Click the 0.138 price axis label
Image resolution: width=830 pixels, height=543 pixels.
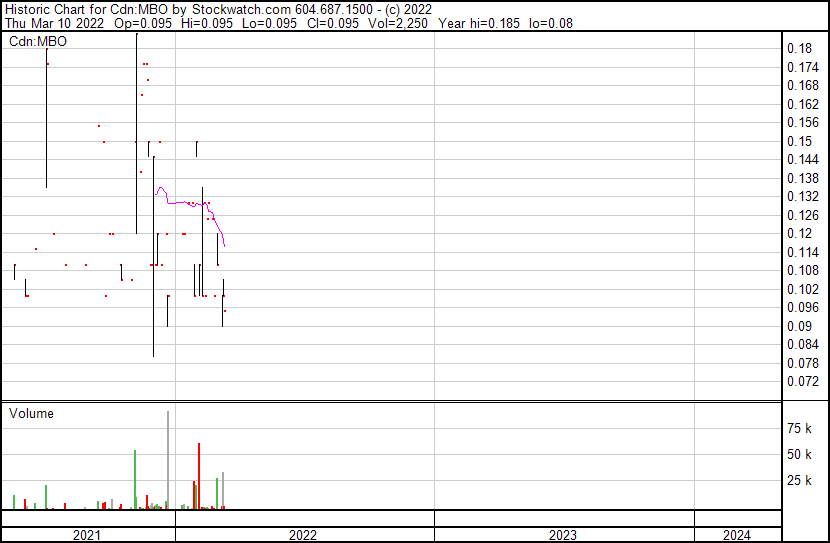[x=802, y=178]
